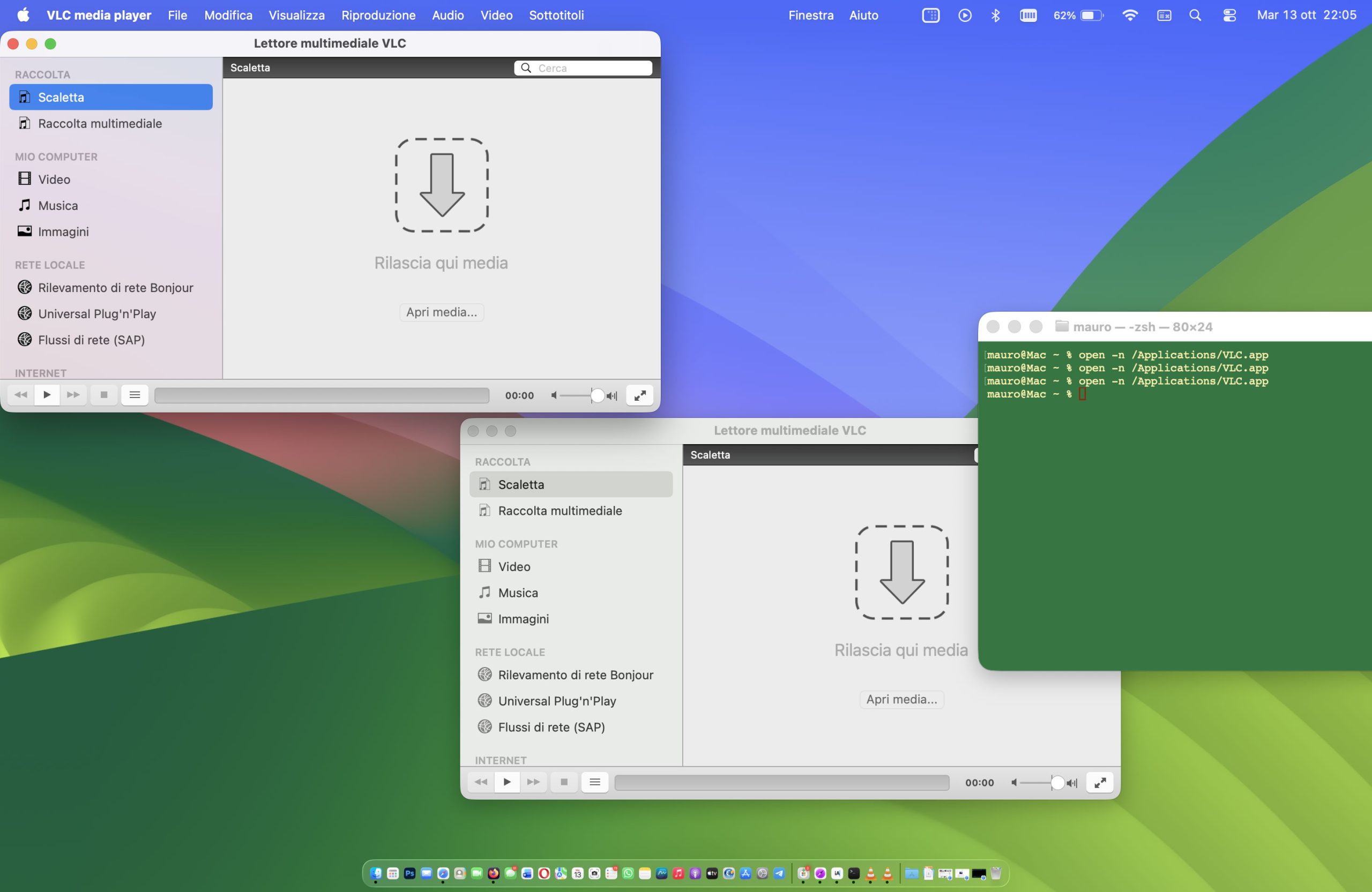1372x892 pixels.
Task: Open the File menu
Action: coord(177,16)
